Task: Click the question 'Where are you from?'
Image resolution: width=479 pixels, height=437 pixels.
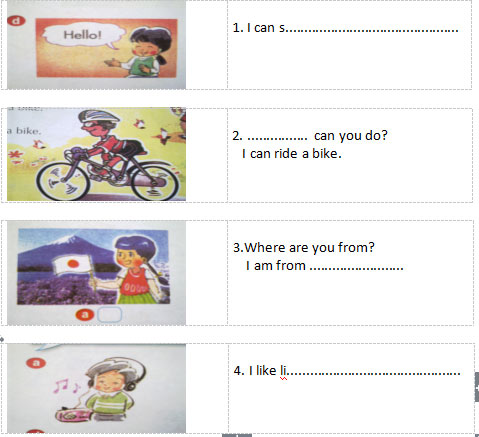Action: pyautogui.click(x=309, y=248)
